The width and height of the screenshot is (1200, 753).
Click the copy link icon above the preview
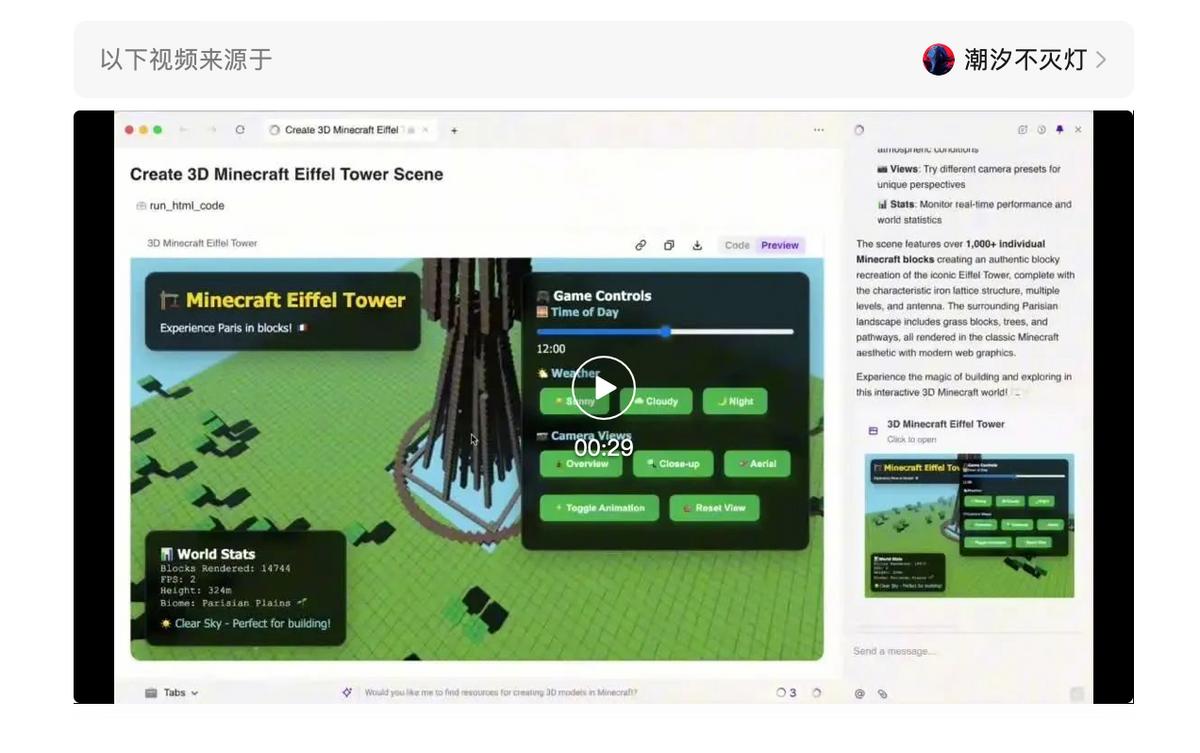click(x=641, y=245)
